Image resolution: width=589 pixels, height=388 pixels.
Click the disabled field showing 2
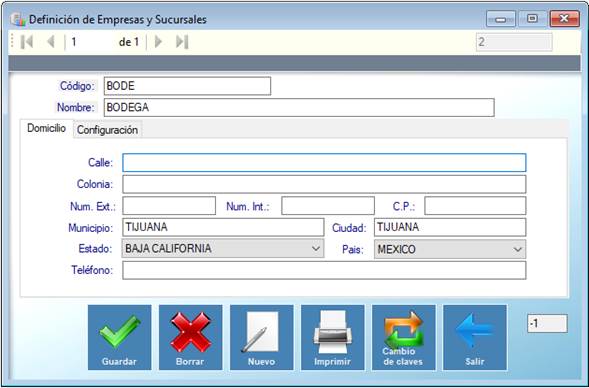point(514,42)
